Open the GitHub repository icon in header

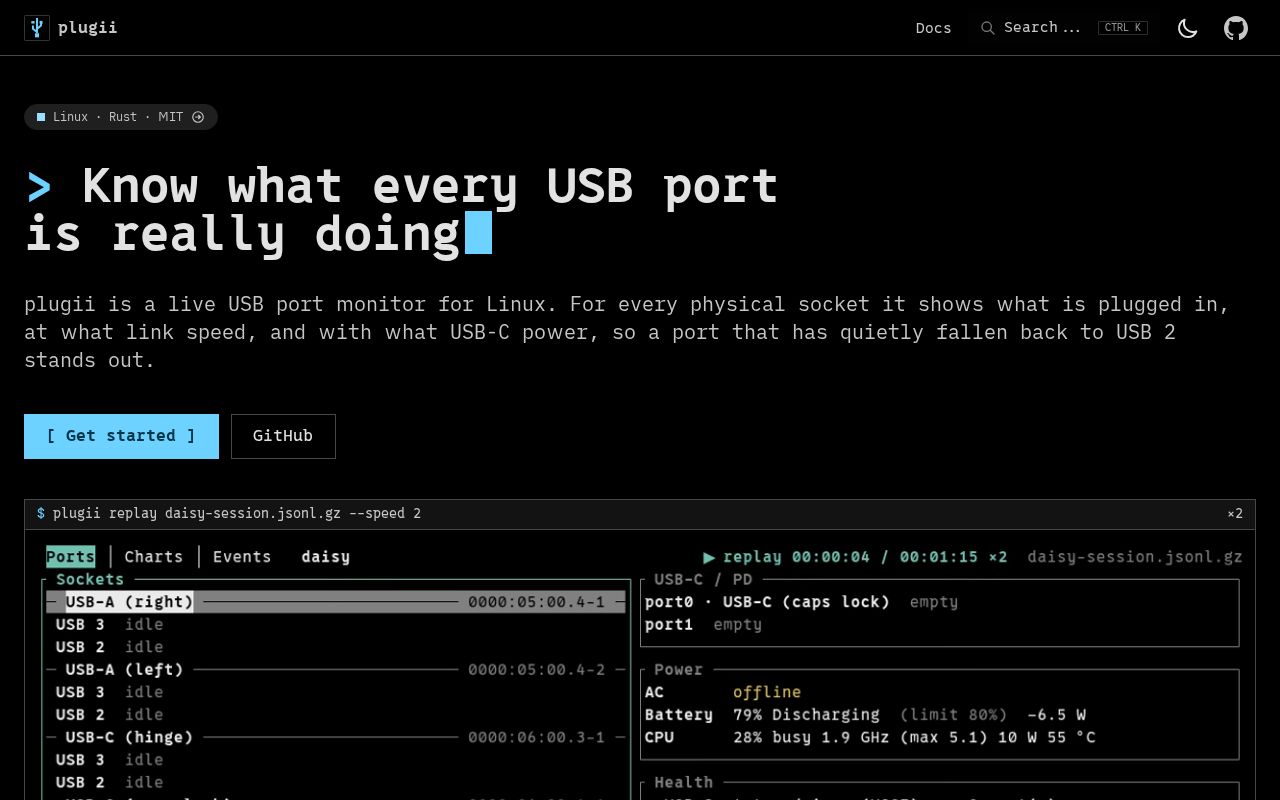tap(1236, 28)
